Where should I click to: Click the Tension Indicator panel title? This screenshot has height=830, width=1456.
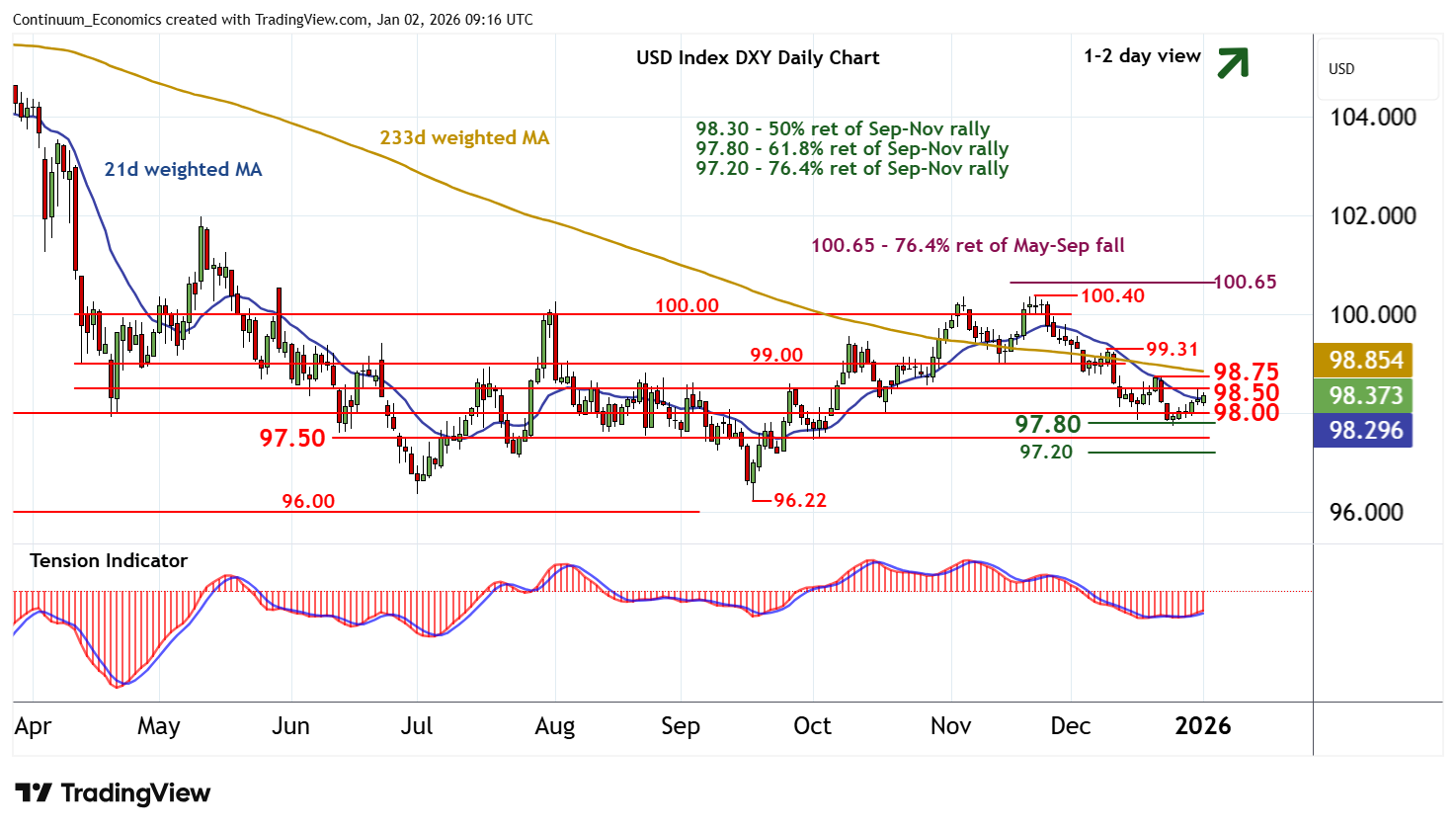coord(109,561)
